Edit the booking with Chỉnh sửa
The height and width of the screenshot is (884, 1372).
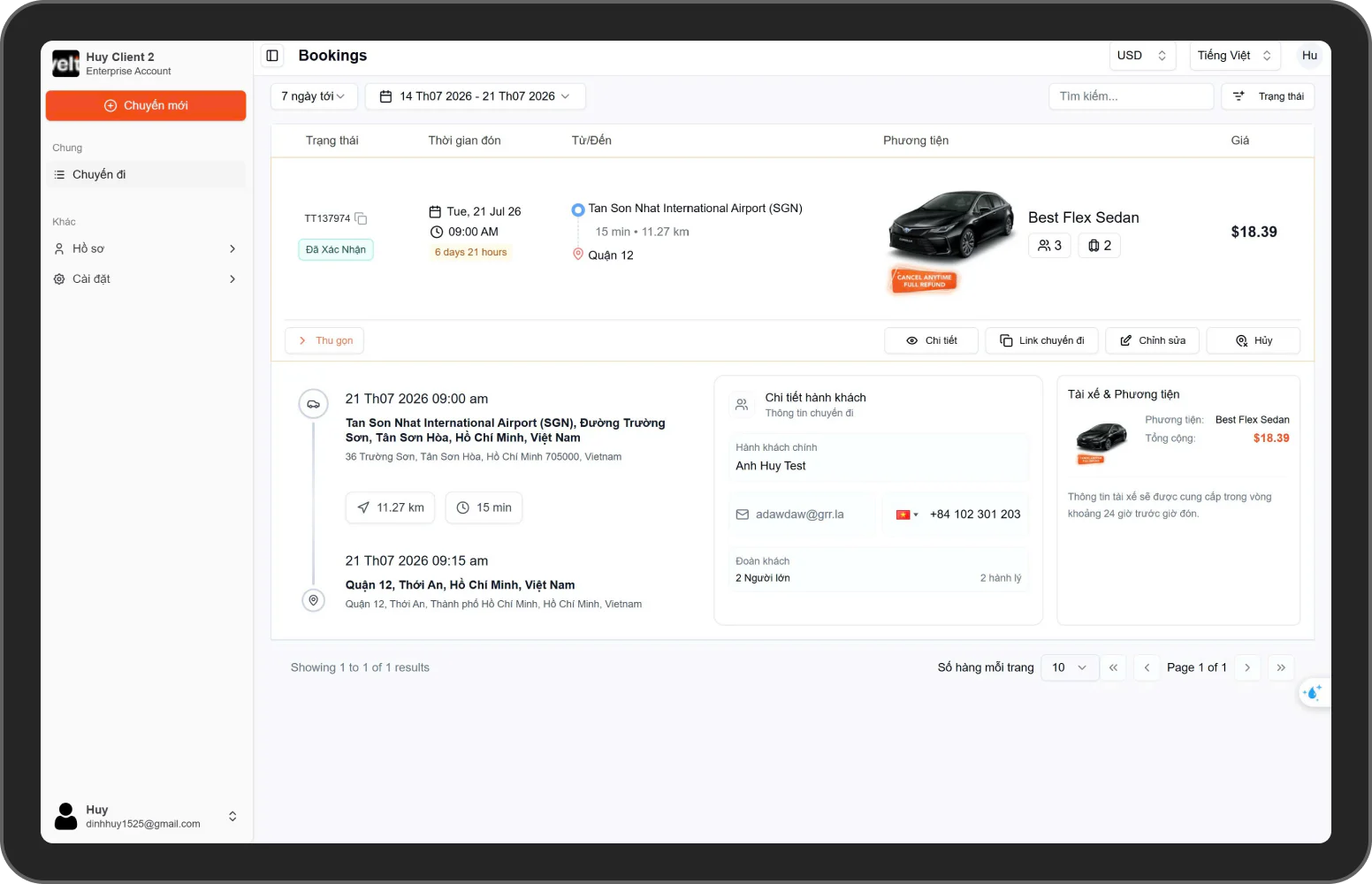1152,340
